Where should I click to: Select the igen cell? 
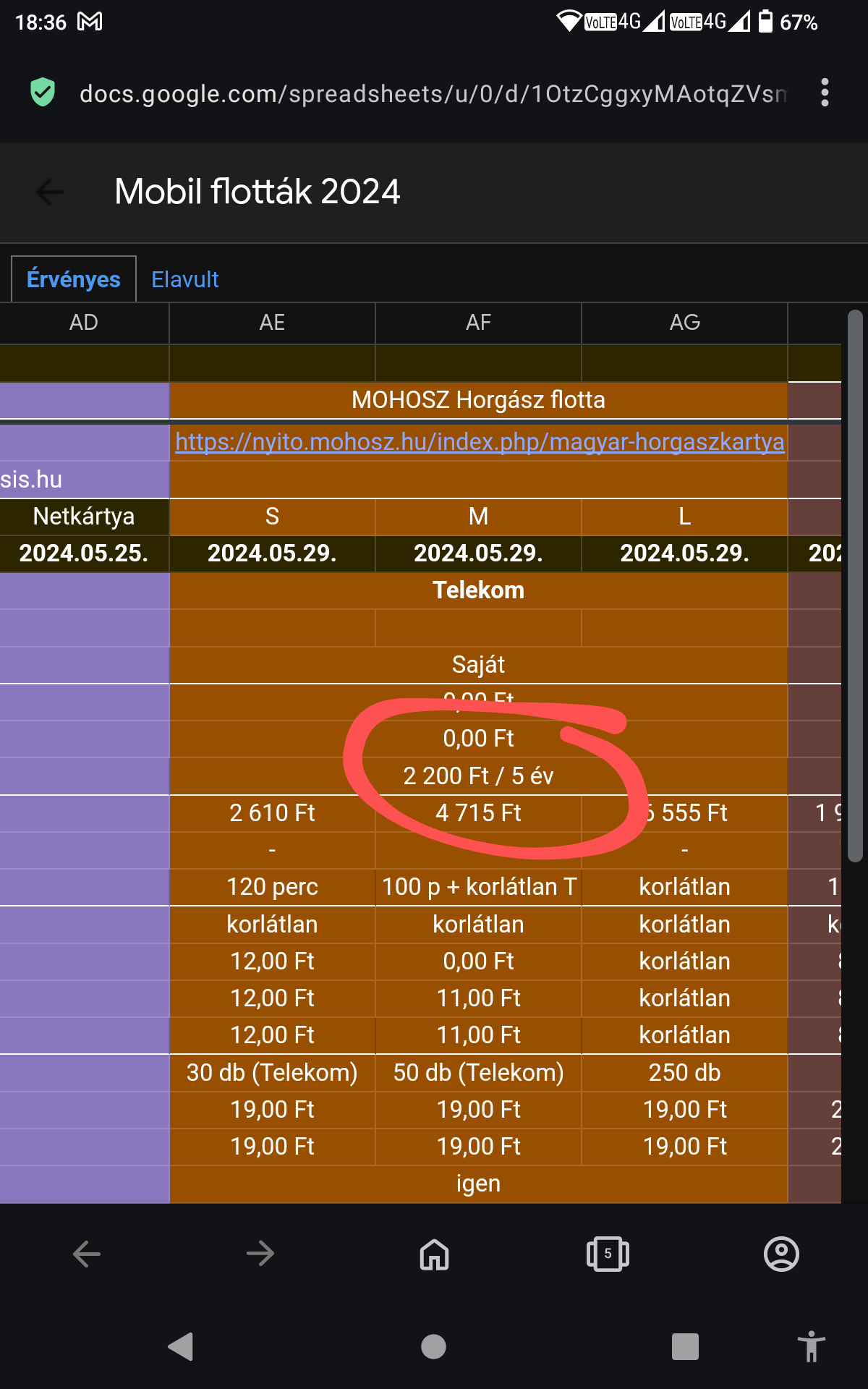(x=478, y=1184)
